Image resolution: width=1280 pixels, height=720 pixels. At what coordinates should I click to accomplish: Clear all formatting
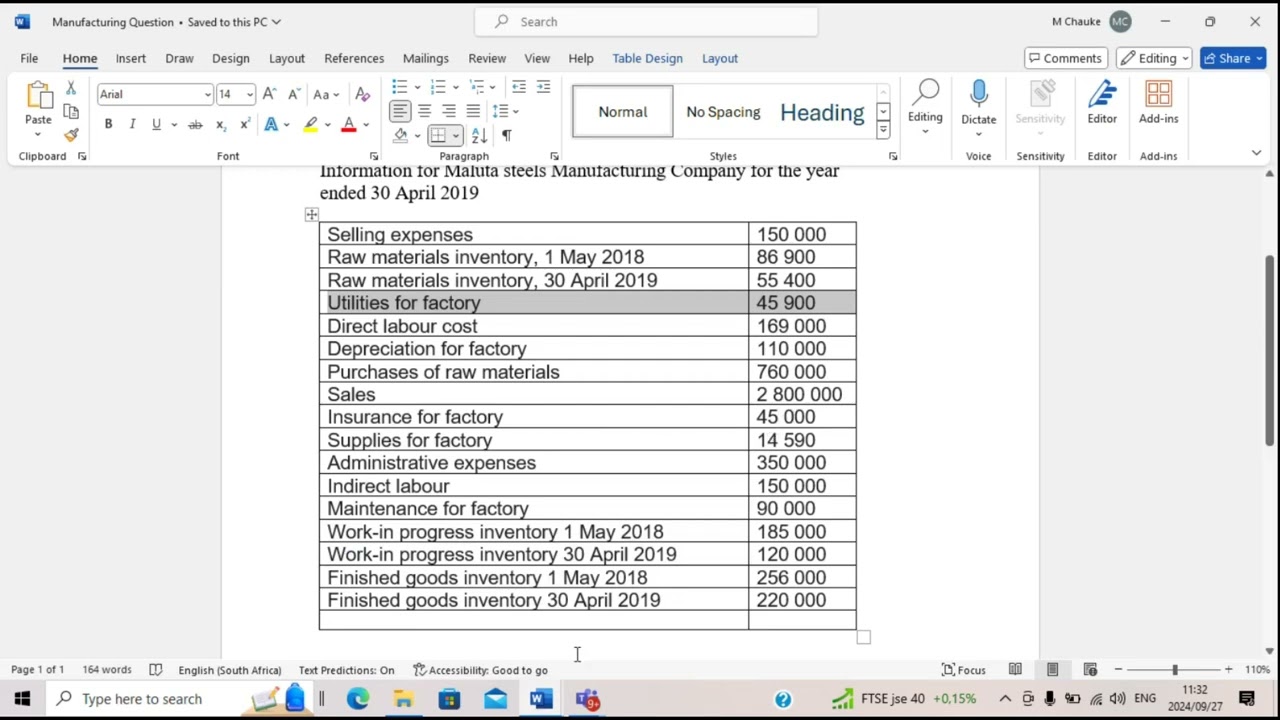362,94
